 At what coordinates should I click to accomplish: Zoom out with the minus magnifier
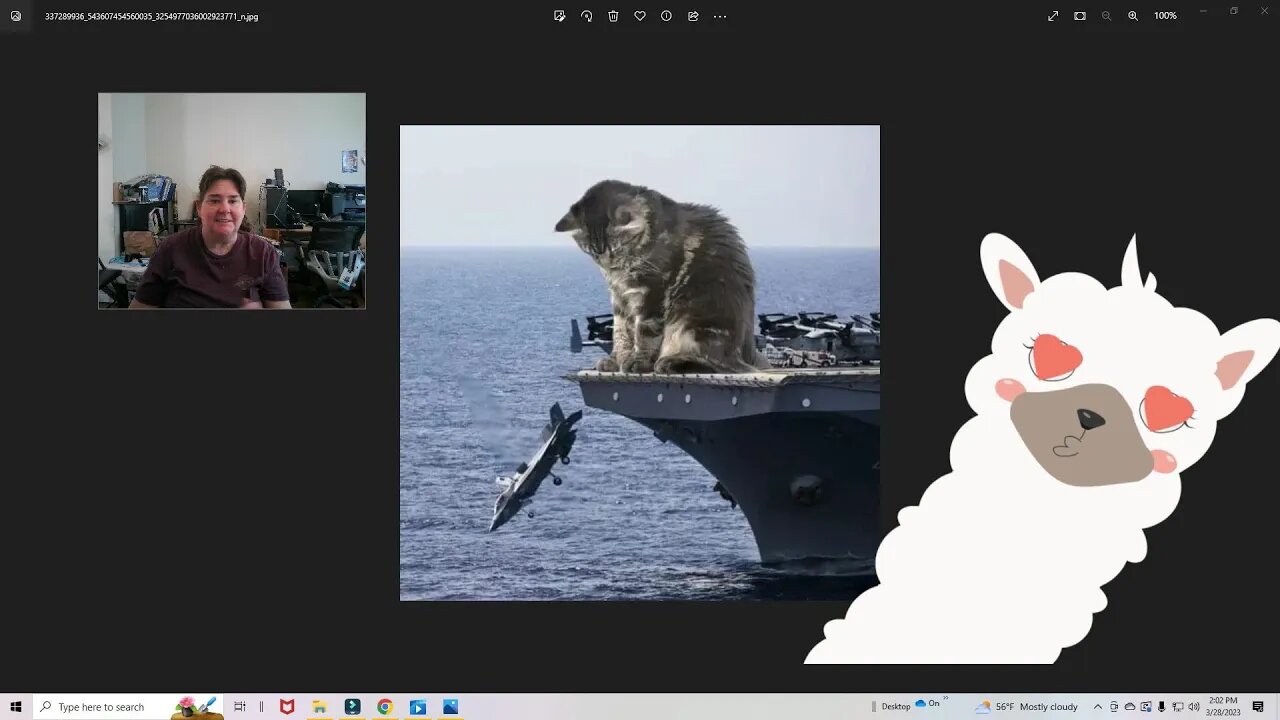[x=1106, y=16]
